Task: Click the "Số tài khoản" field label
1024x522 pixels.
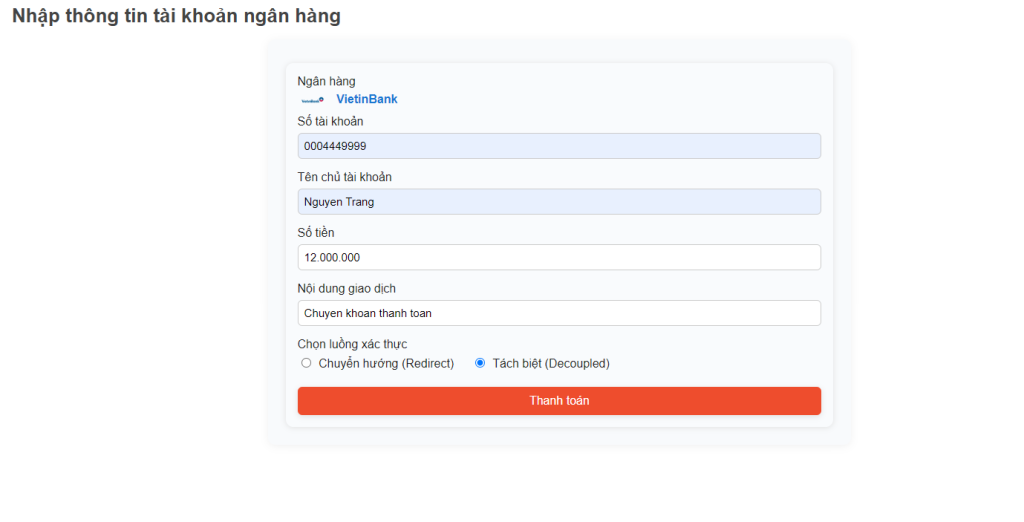Action: (x=330, y=121)
